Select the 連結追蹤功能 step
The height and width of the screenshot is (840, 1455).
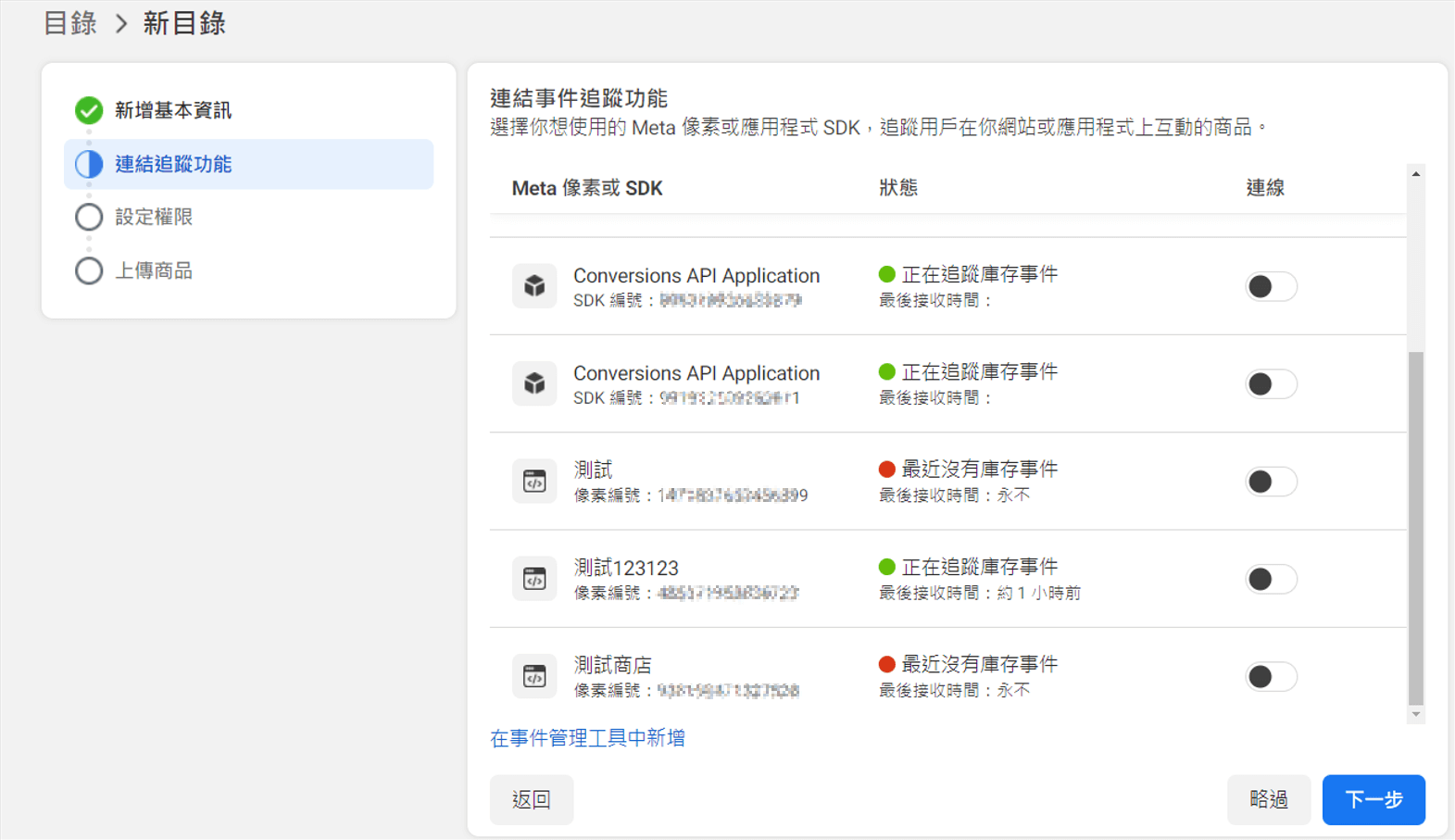tap(248, 164)
